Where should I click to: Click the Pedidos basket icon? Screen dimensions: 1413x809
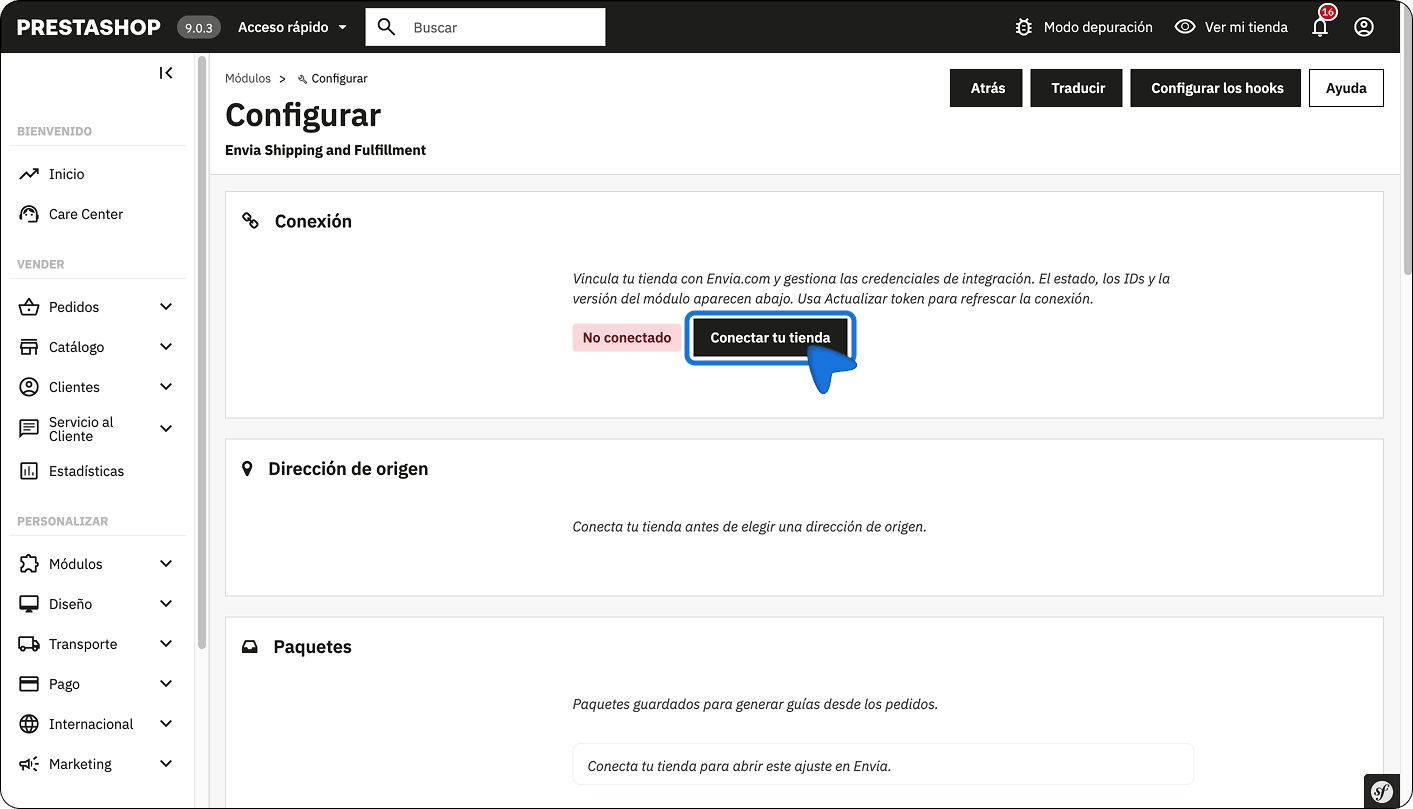tap(29, 307)
